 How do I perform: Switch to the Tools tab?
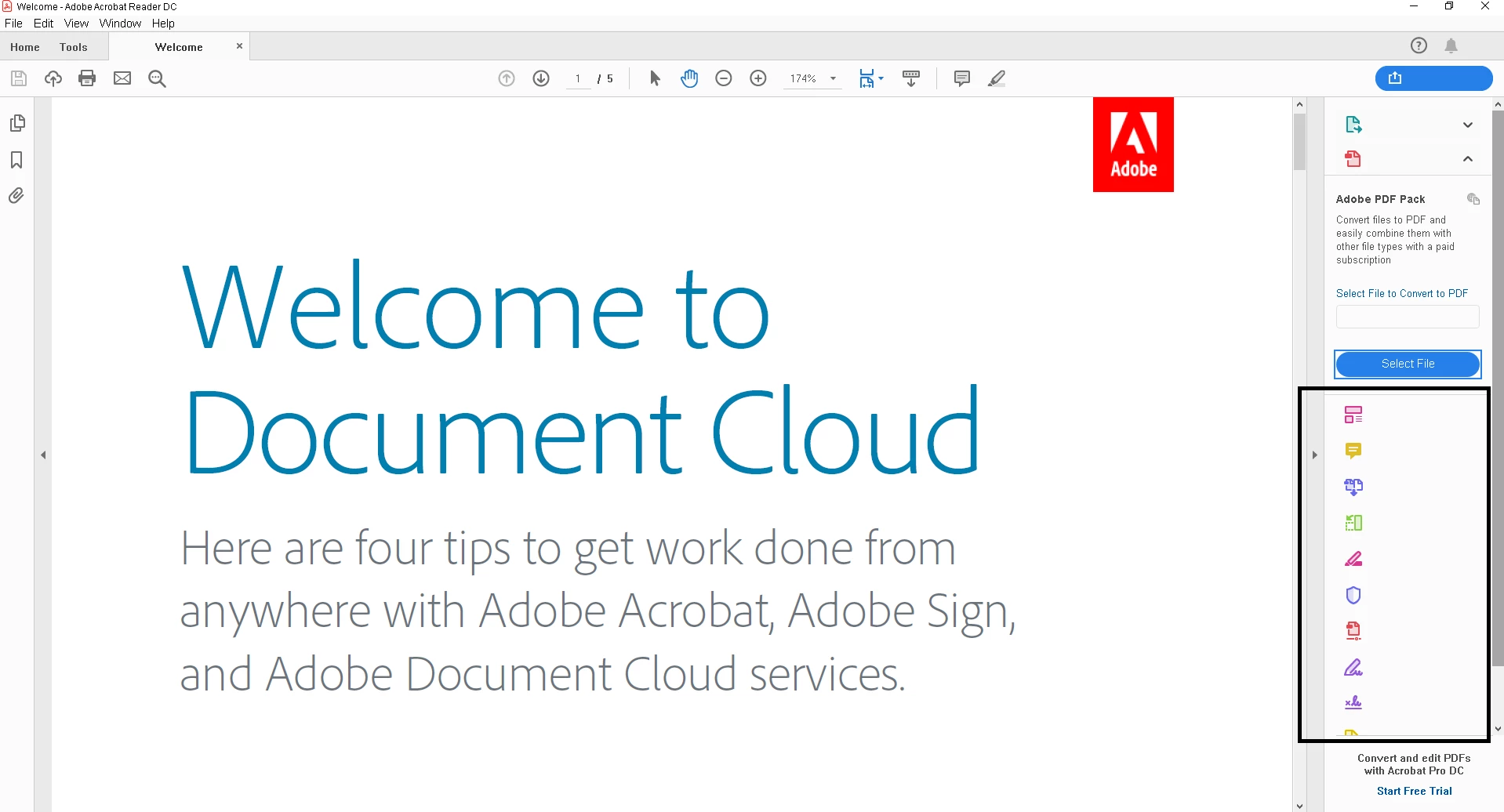click(x=74, y=47)
